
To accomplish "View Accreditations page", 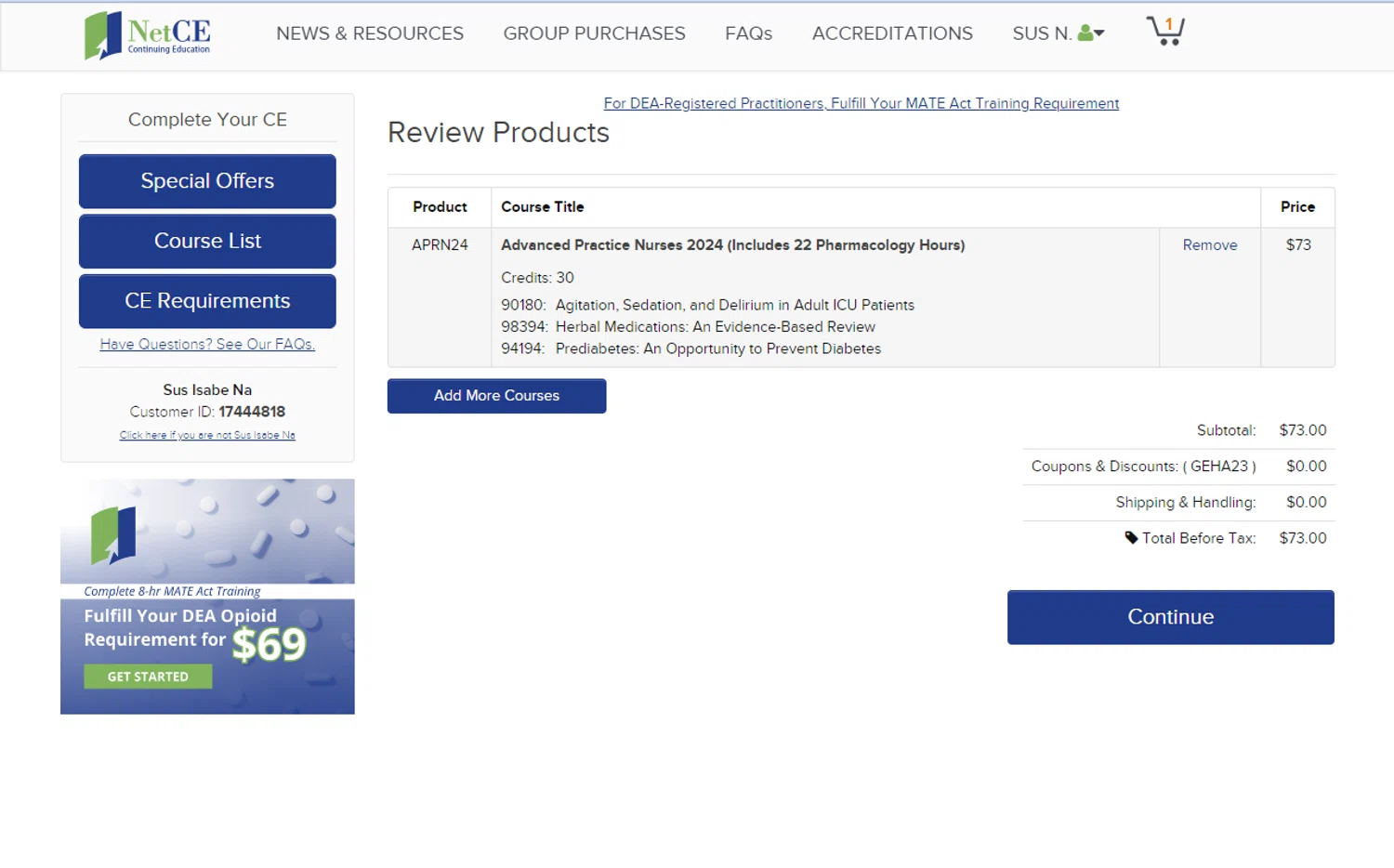I will (892, 33).
